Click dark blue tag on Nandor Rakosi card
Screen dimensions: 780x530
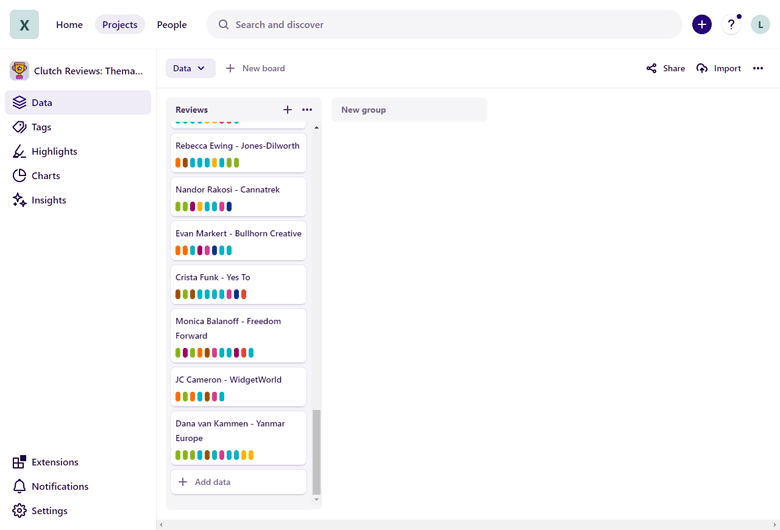[x=229, y=207]
